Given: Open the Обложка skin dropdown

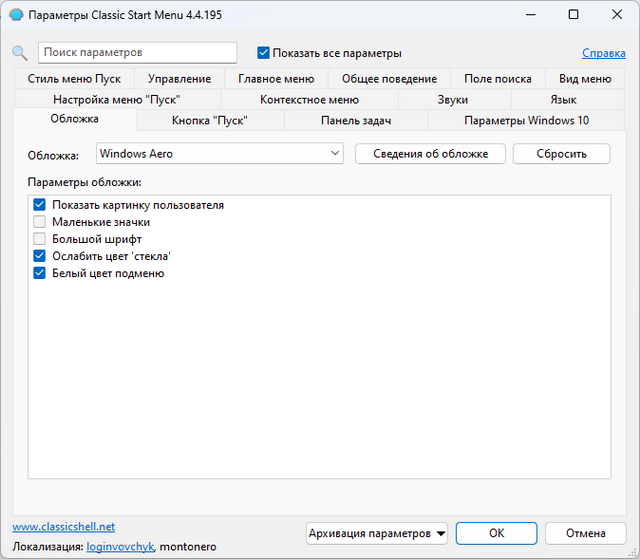Looking at the screenshot, I should coord(221,153).
